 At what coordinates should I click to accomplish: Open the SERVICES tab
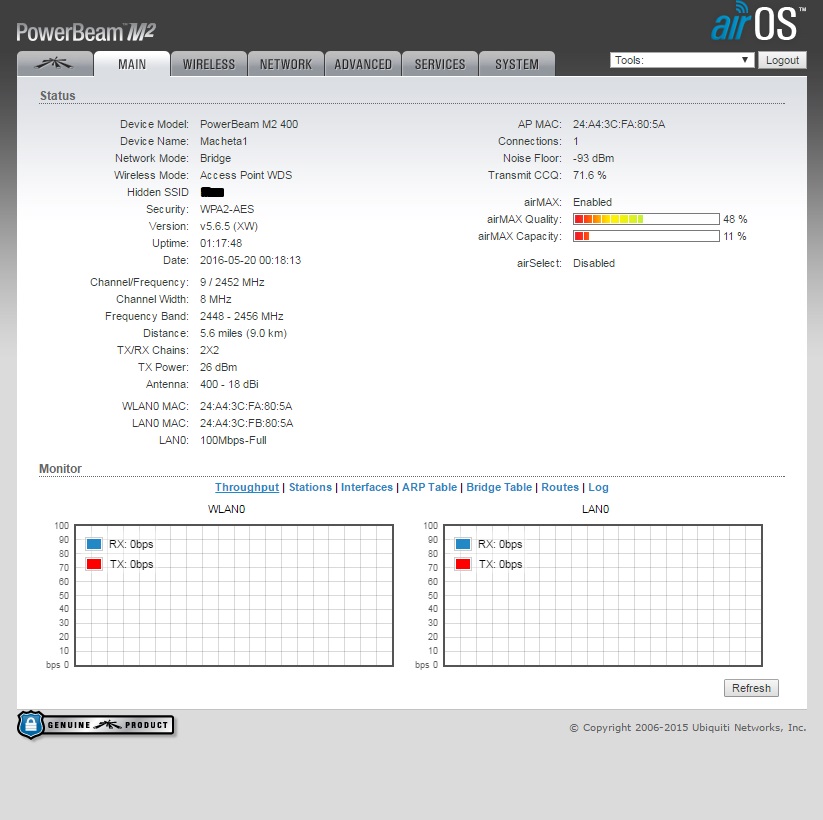coord(440,64)
